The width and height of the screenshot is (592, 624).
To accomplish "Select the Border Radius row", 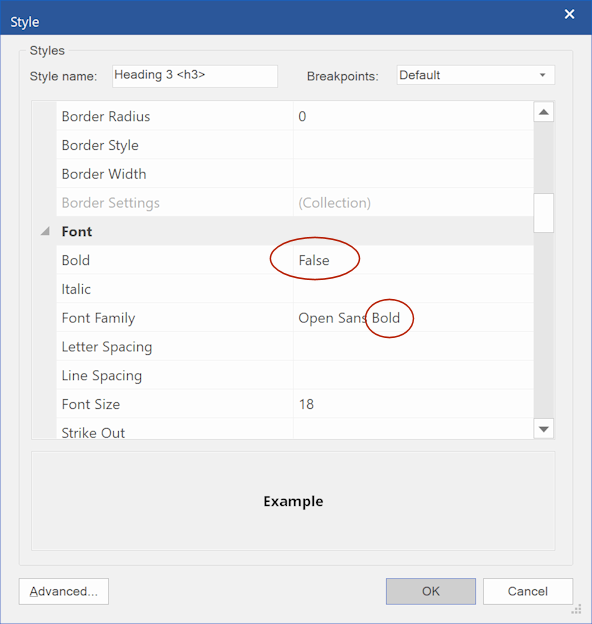I will click(x=295, y=116).
